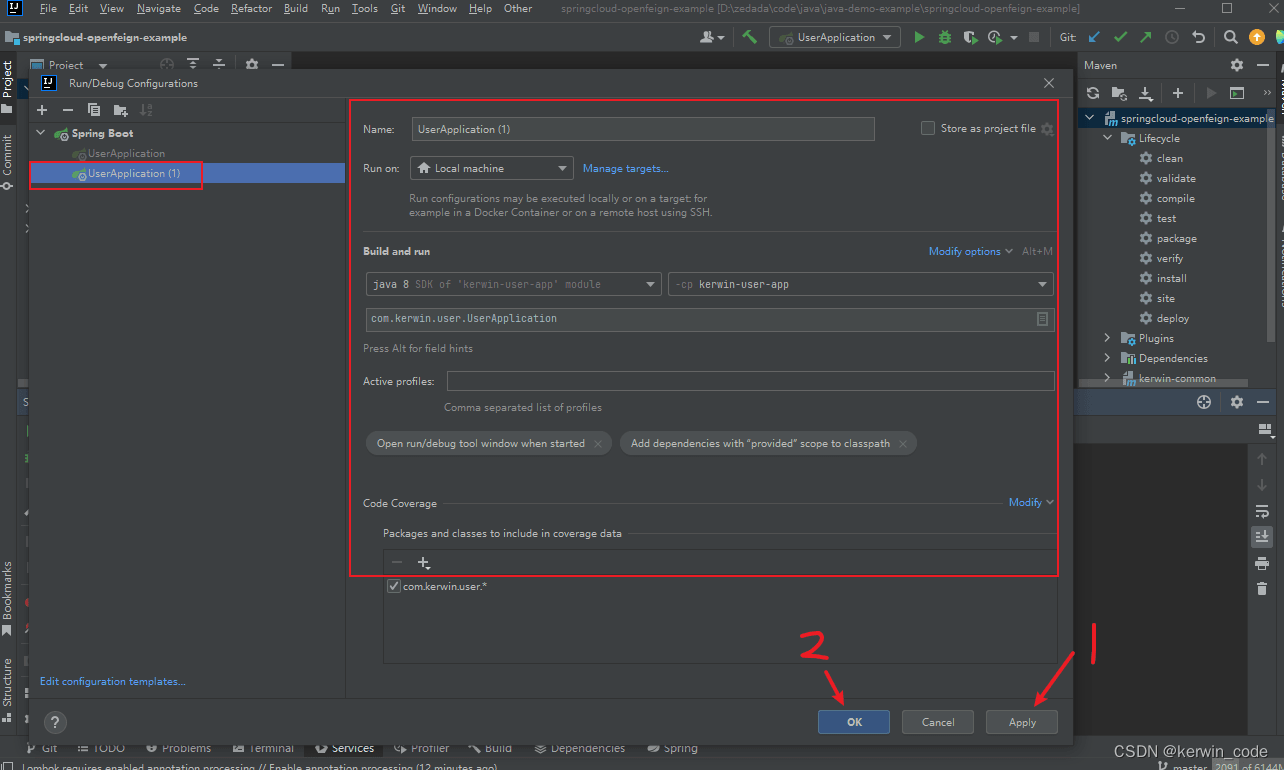Execute Maven goal icon
Image resolution: width=1284 pixels, height=770 pixels.
(1237, 93)
